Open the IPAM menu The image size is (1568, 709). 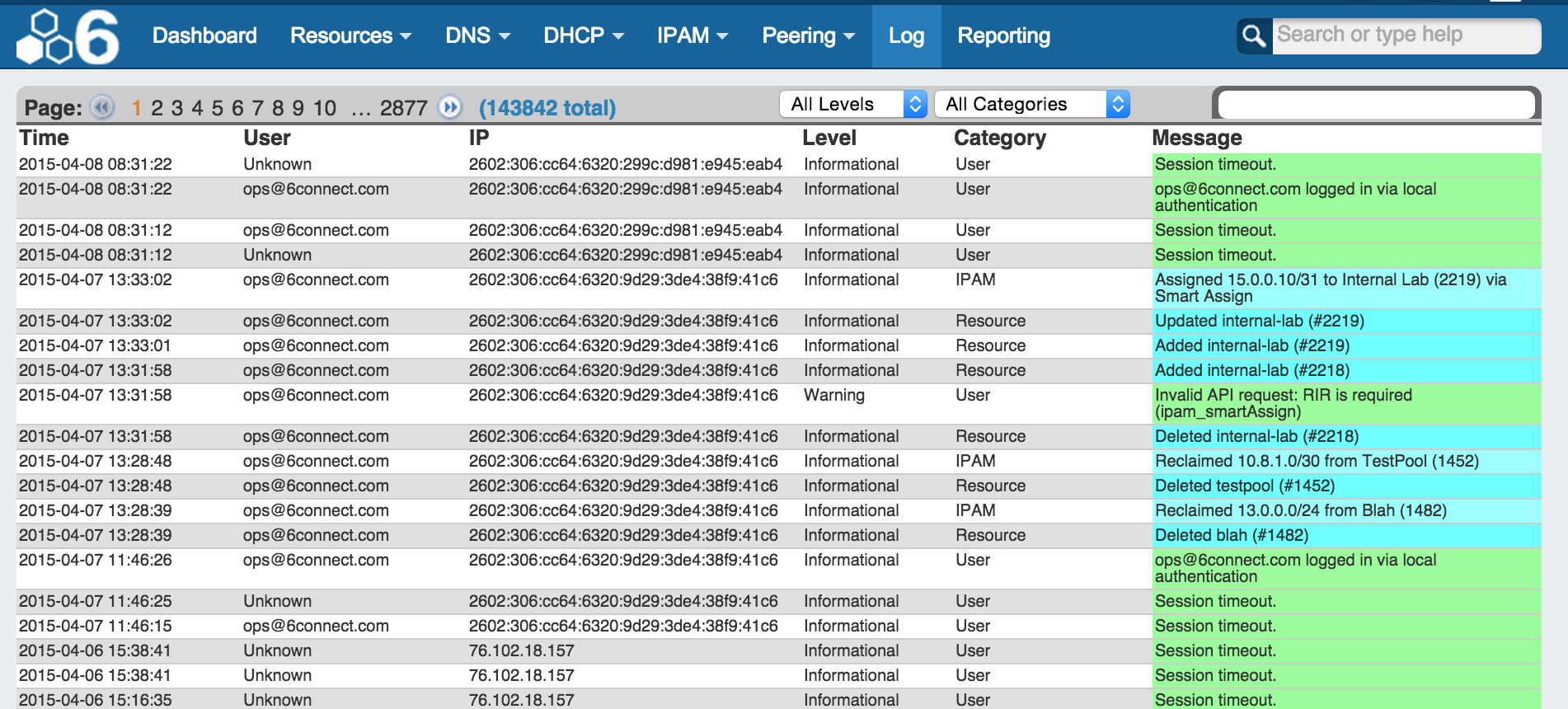coord(692,35)
